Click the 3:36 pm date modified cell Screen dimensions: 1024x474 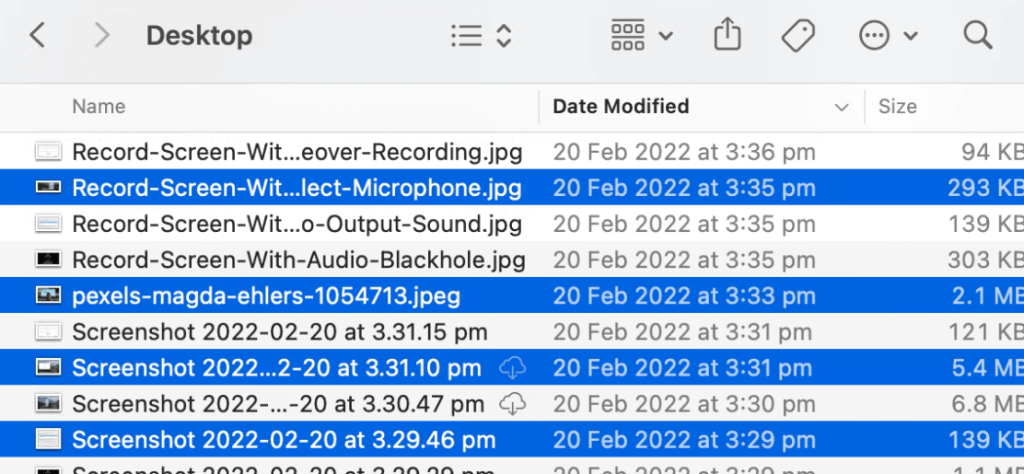(x=684, y=152)
